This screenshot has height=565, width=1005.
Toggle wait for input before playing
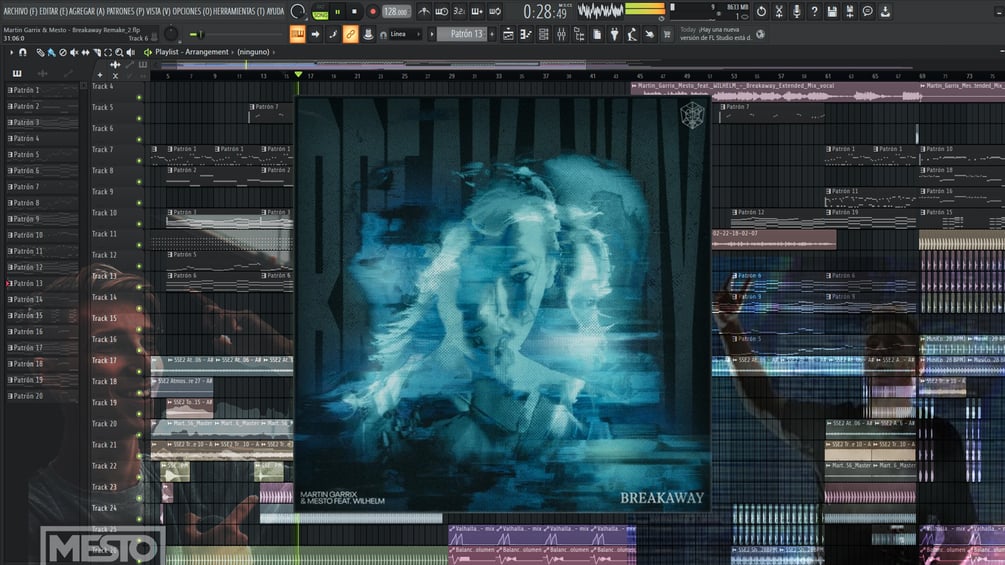click(x=442, y=12)
